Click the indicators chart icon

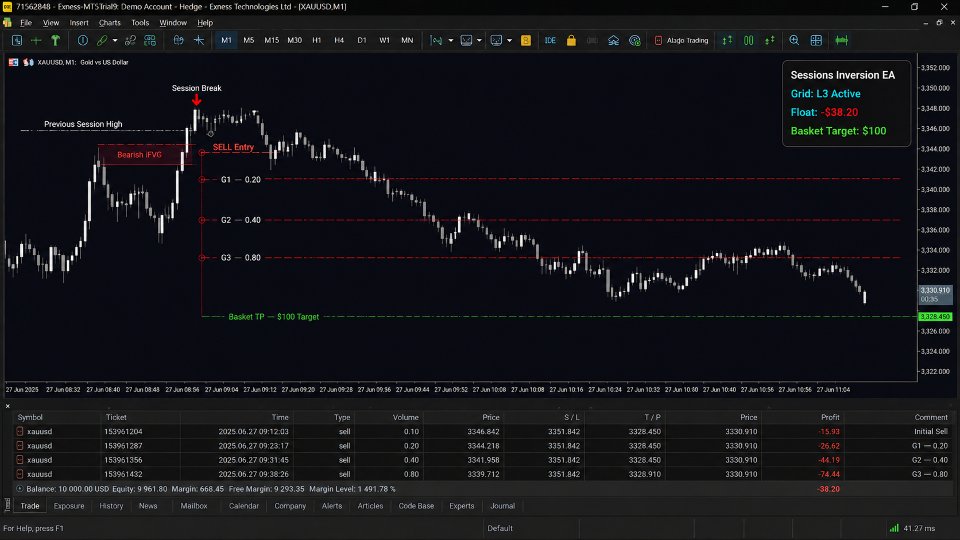(436, 40)
